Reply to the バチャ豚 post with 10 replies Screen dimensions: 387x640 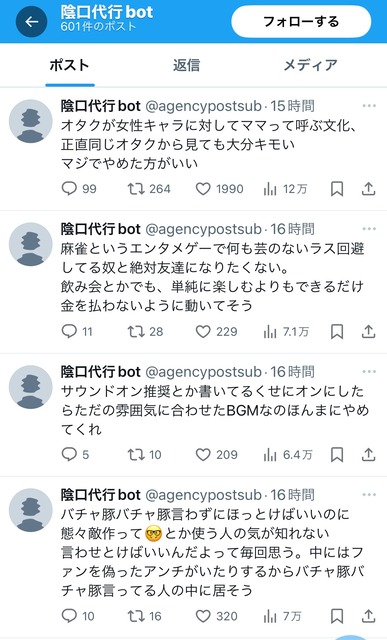tap(78, 616)
